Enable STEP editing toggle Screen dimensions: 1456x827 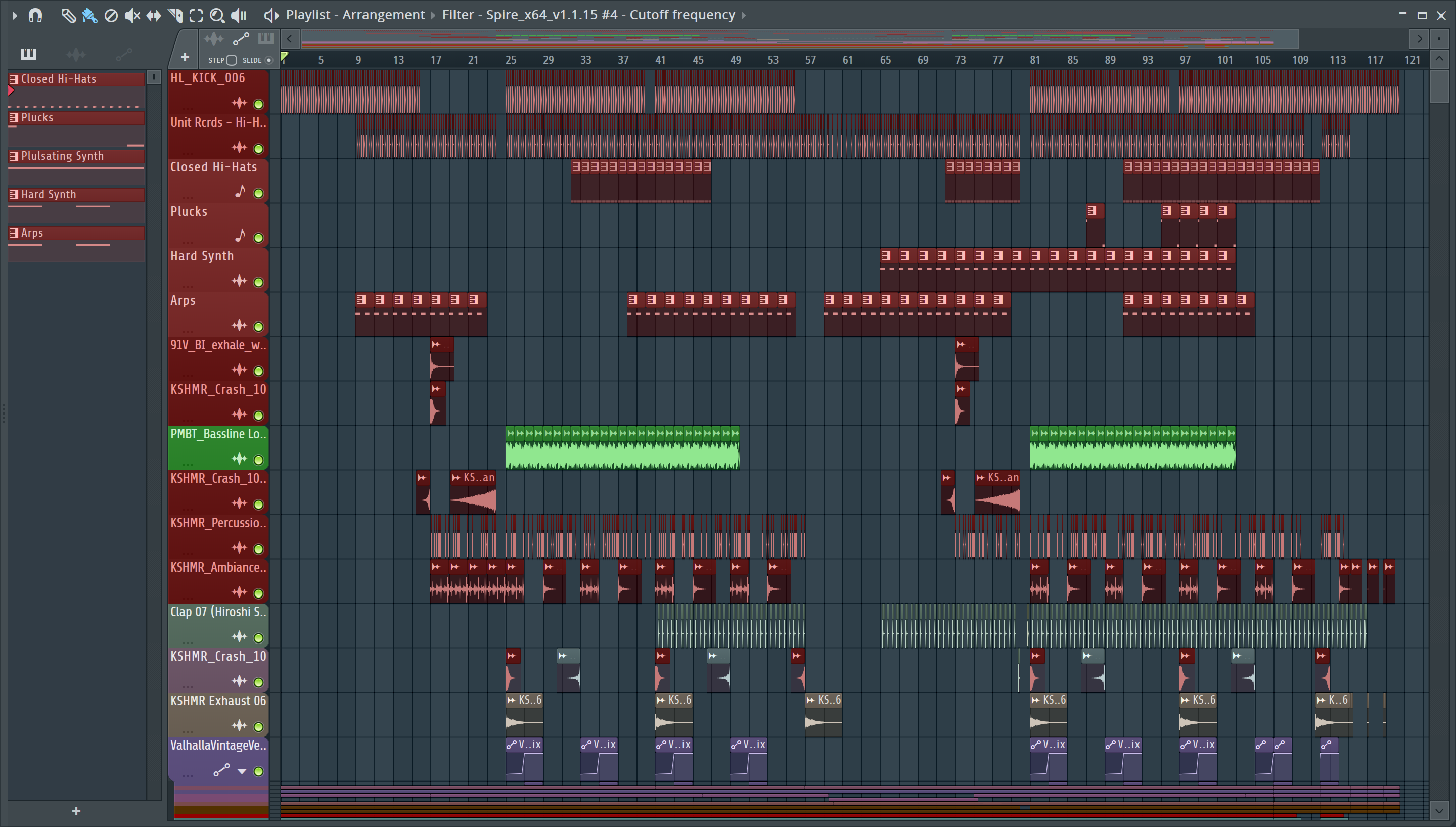click(231, 60)
